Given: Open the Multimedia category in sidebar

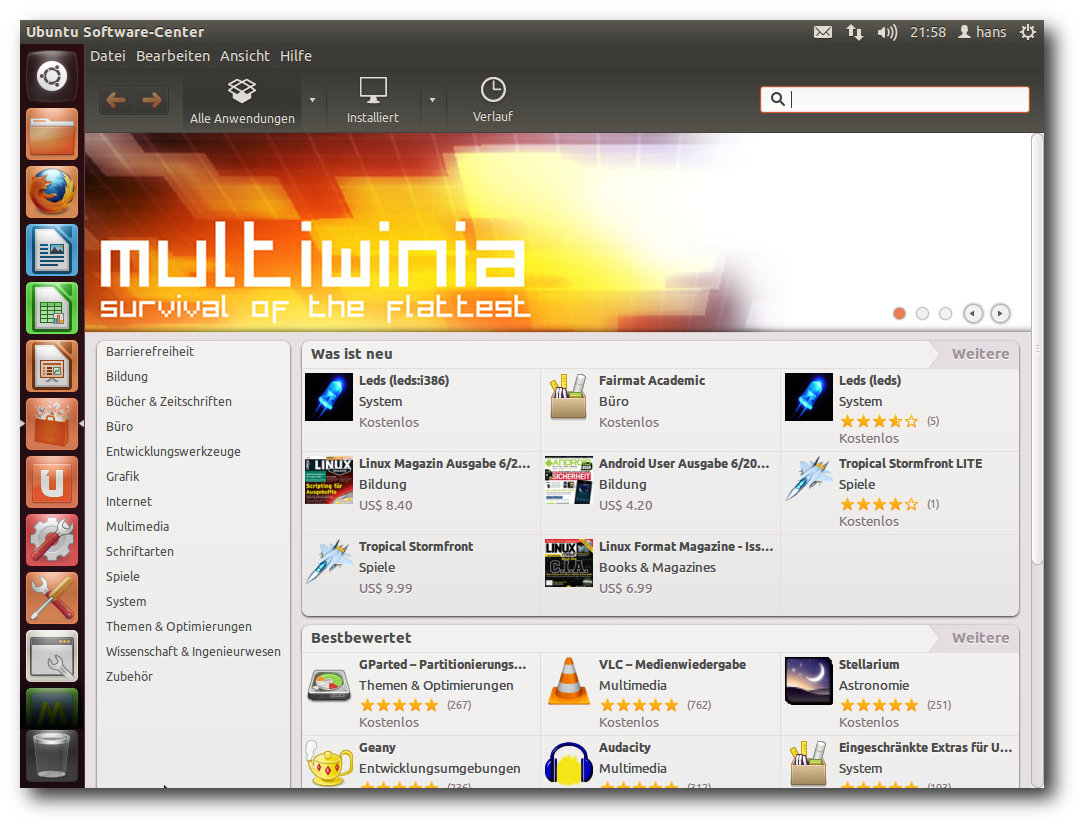Looking at the screenshot, I should (x=138, y=527).
